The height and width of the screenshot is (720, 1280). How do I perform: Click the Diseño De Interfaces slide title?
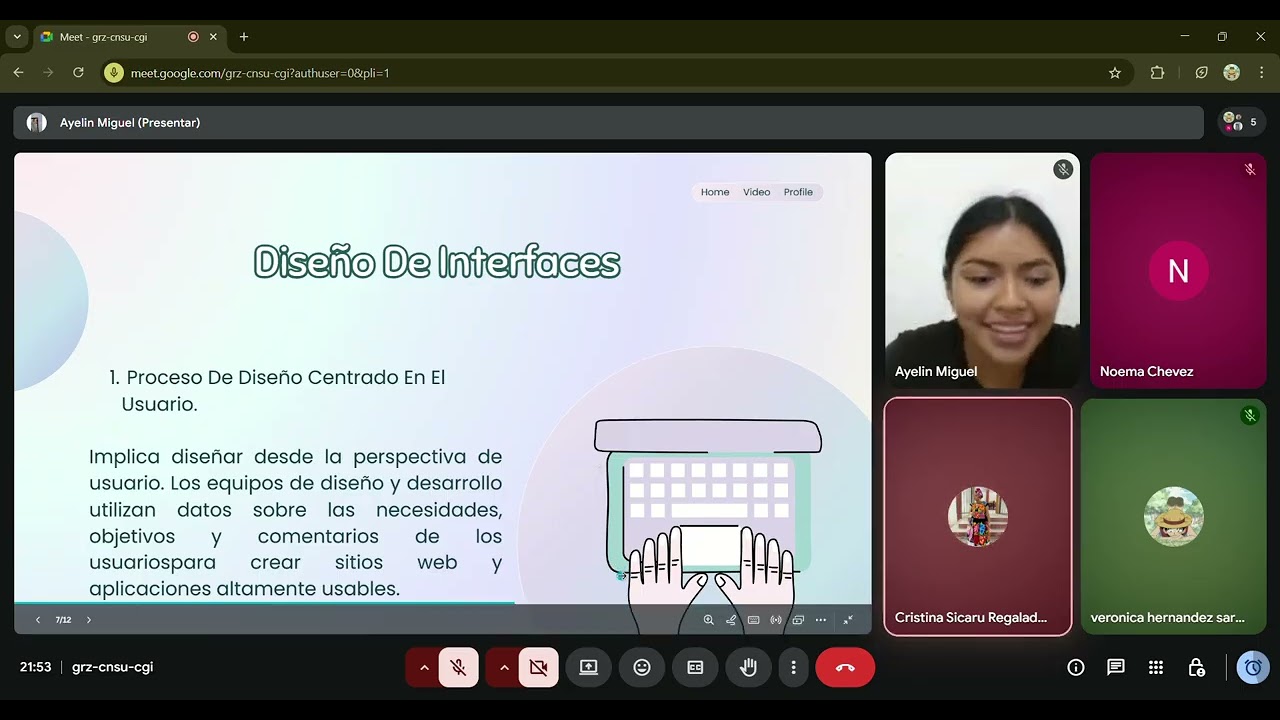tap(437, 263)
